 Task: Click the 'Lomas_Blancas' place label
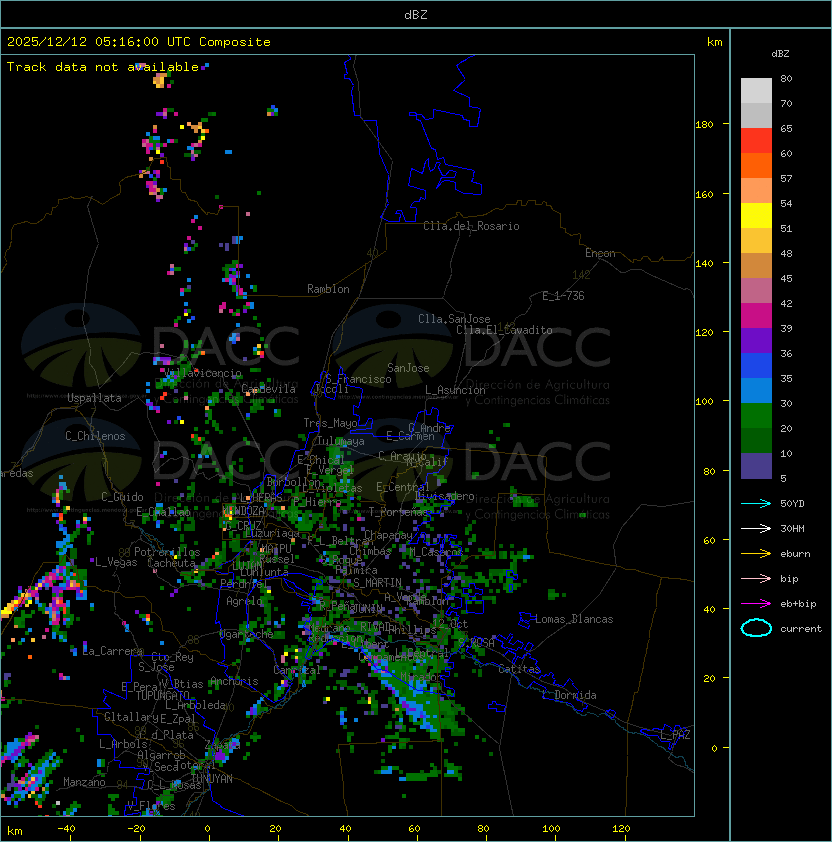pos(574,619)
